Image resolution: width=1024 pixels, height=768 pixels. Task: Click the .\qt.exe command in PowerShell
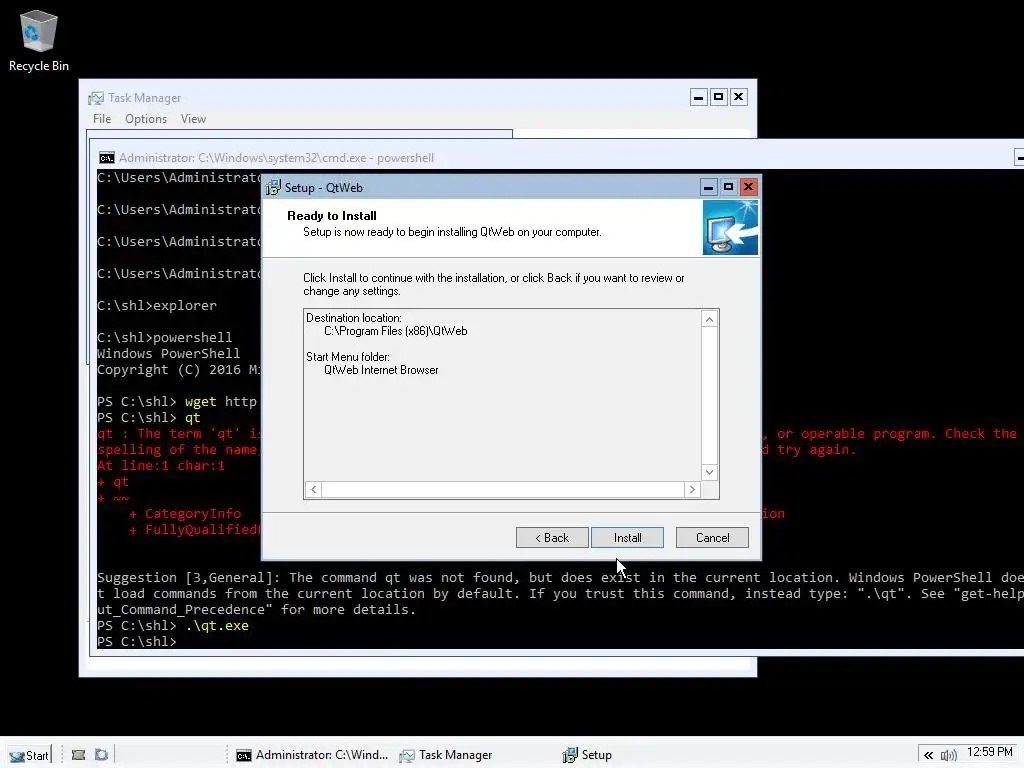[217, 626]
